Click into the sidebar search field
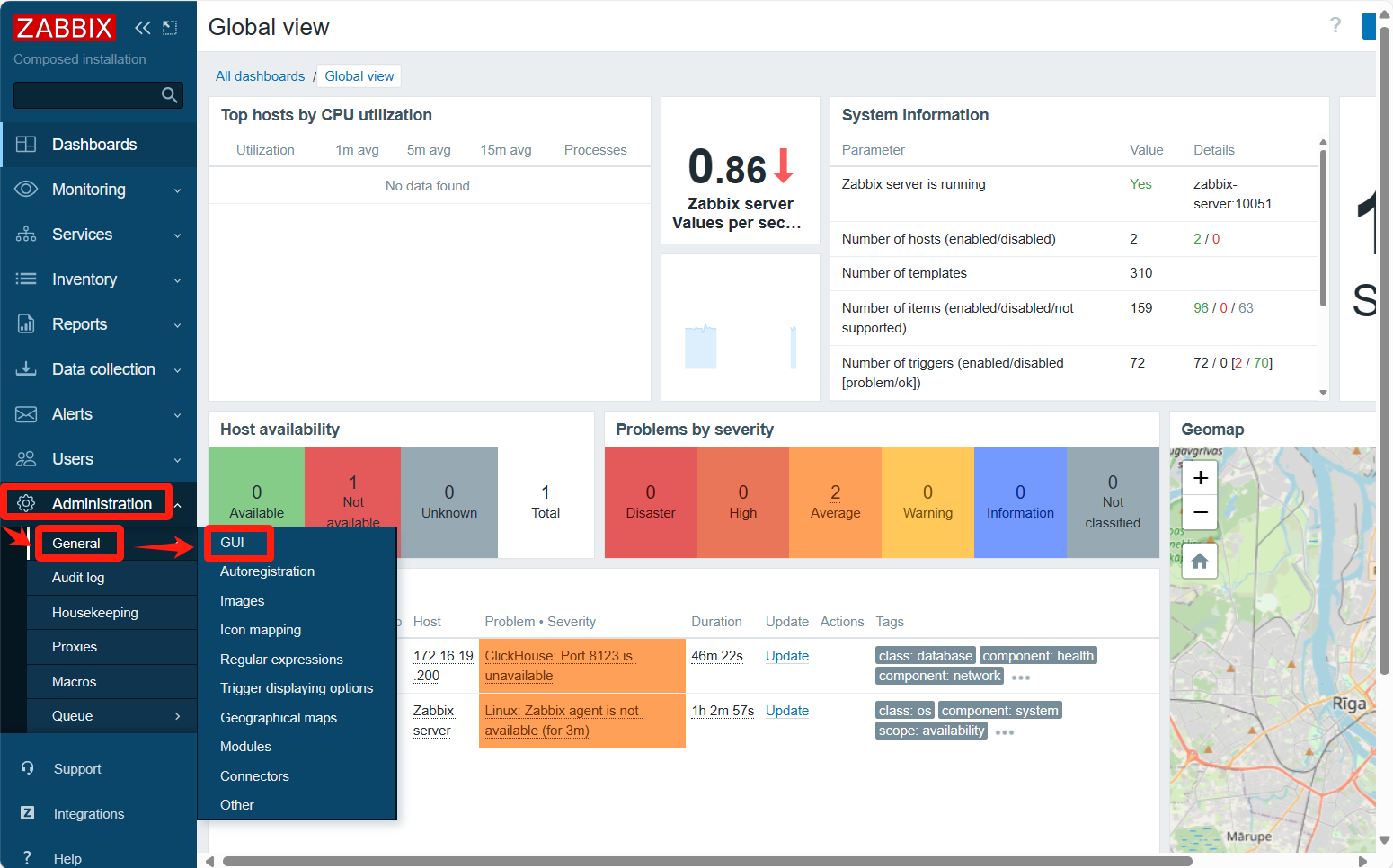The height and width of the screenshot is (868, 1393). tap(85, 95)
